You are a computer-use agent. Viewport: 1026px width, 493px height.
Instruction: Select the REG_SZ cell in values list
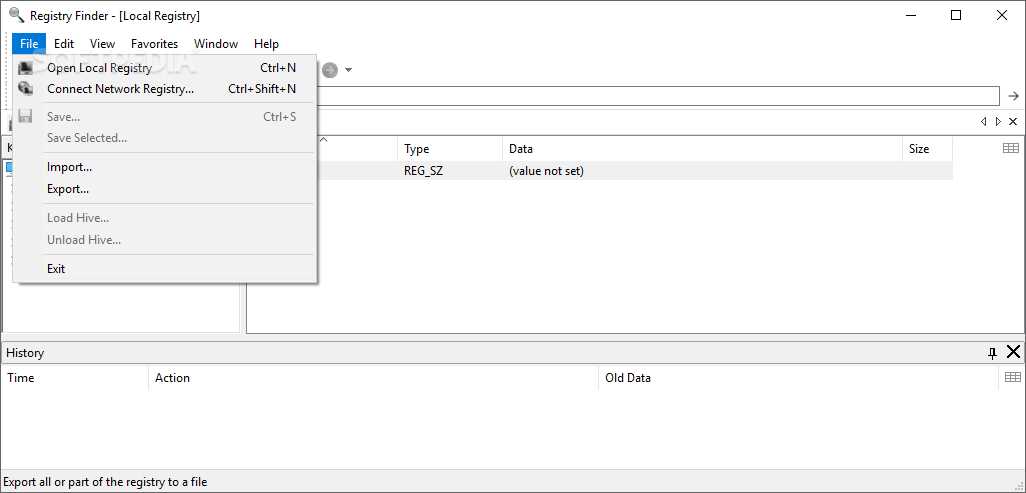423,171
